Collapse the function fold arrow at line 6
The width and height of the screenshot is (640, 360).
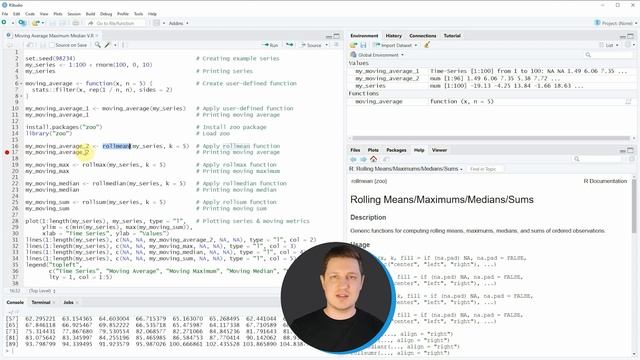point(21,84)
